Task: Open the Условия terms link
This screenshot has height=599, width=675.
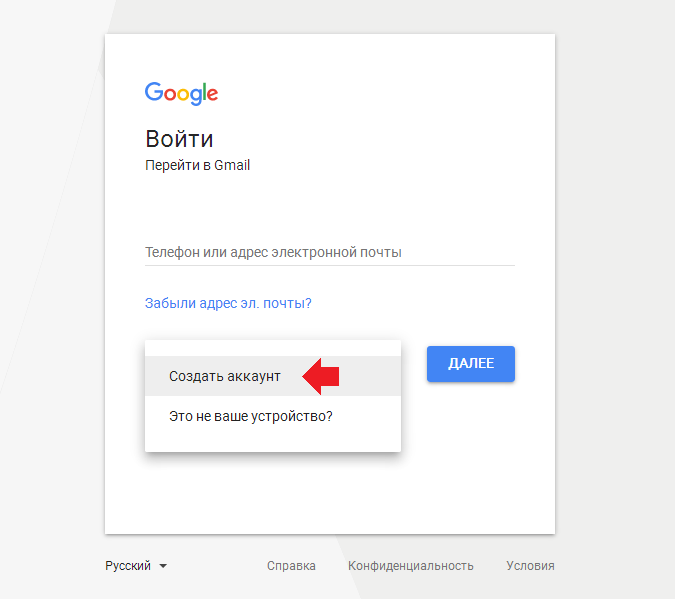Action: 530,566
